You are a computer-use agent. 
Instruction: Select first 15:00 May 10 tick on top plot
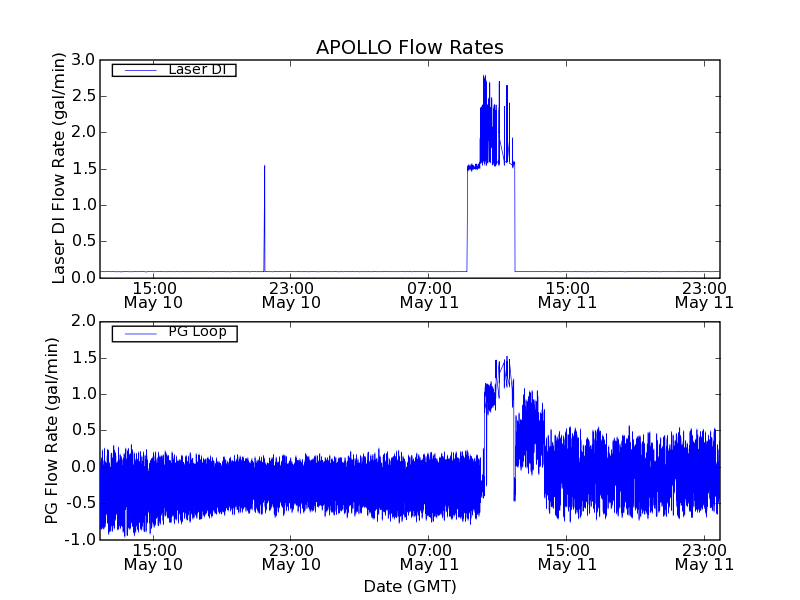[153, 294]
